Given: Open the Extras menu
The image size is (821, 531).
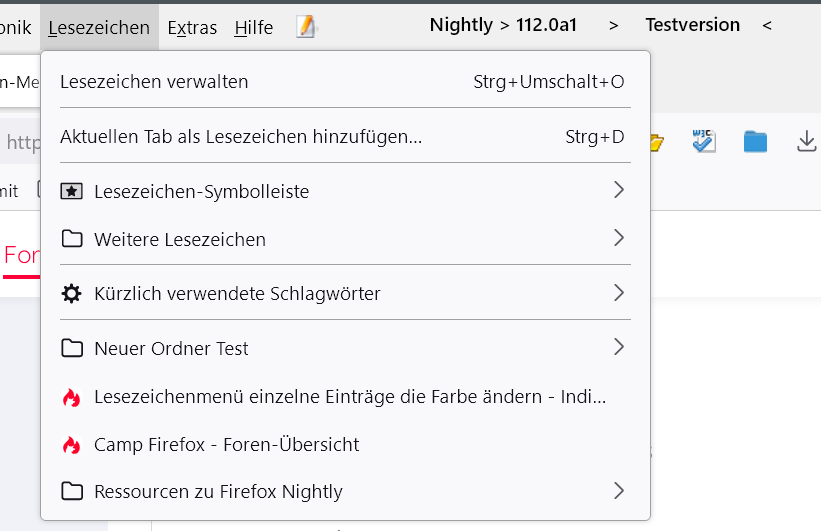Looking at the screenshot, I should pyautogui.click(x=192, y=27).
